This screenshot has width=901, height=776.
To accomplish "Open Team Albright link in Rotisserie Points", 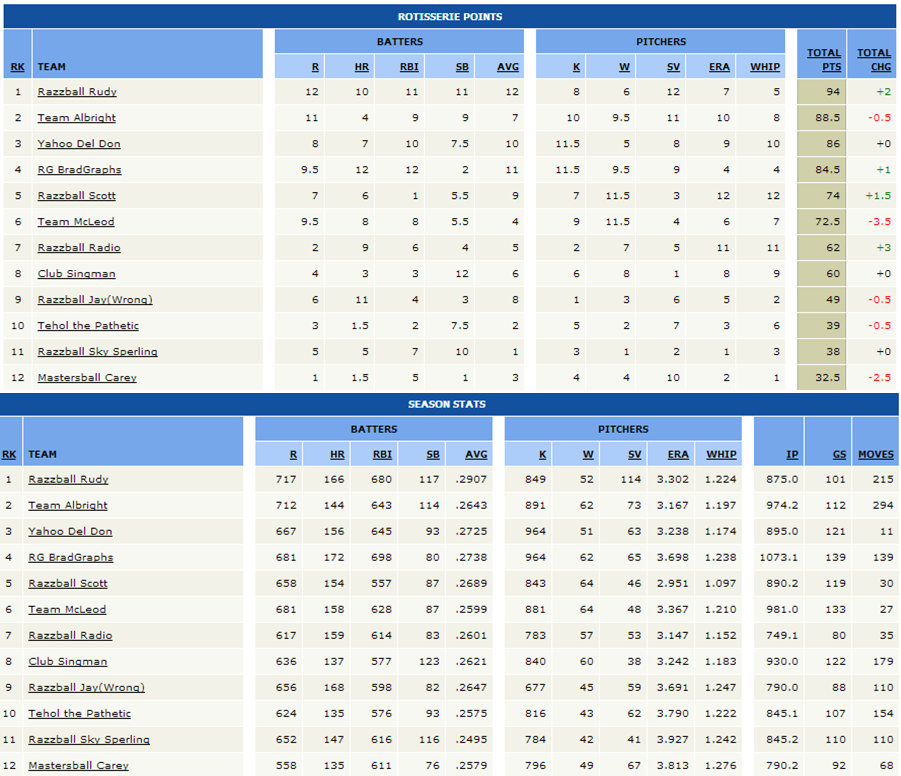I will [x=76, y=118].
